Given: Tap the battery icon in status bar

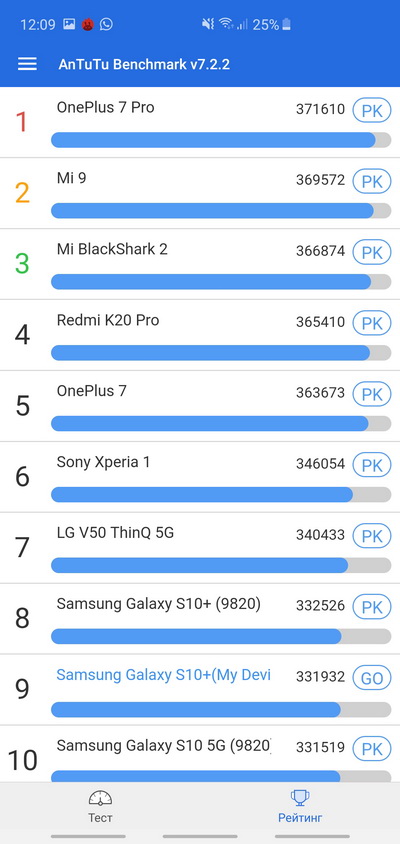Looking at the screenshot, I should 286,24.
